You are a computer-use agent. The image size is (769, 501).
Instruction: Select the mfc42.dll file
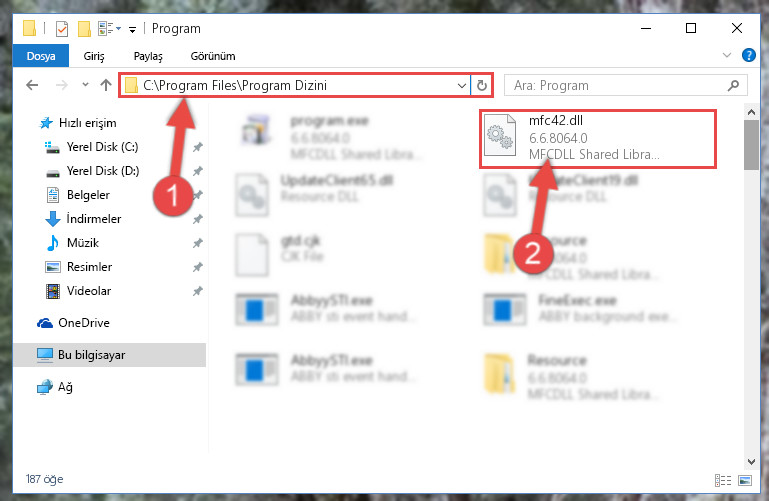pos(598,138)
